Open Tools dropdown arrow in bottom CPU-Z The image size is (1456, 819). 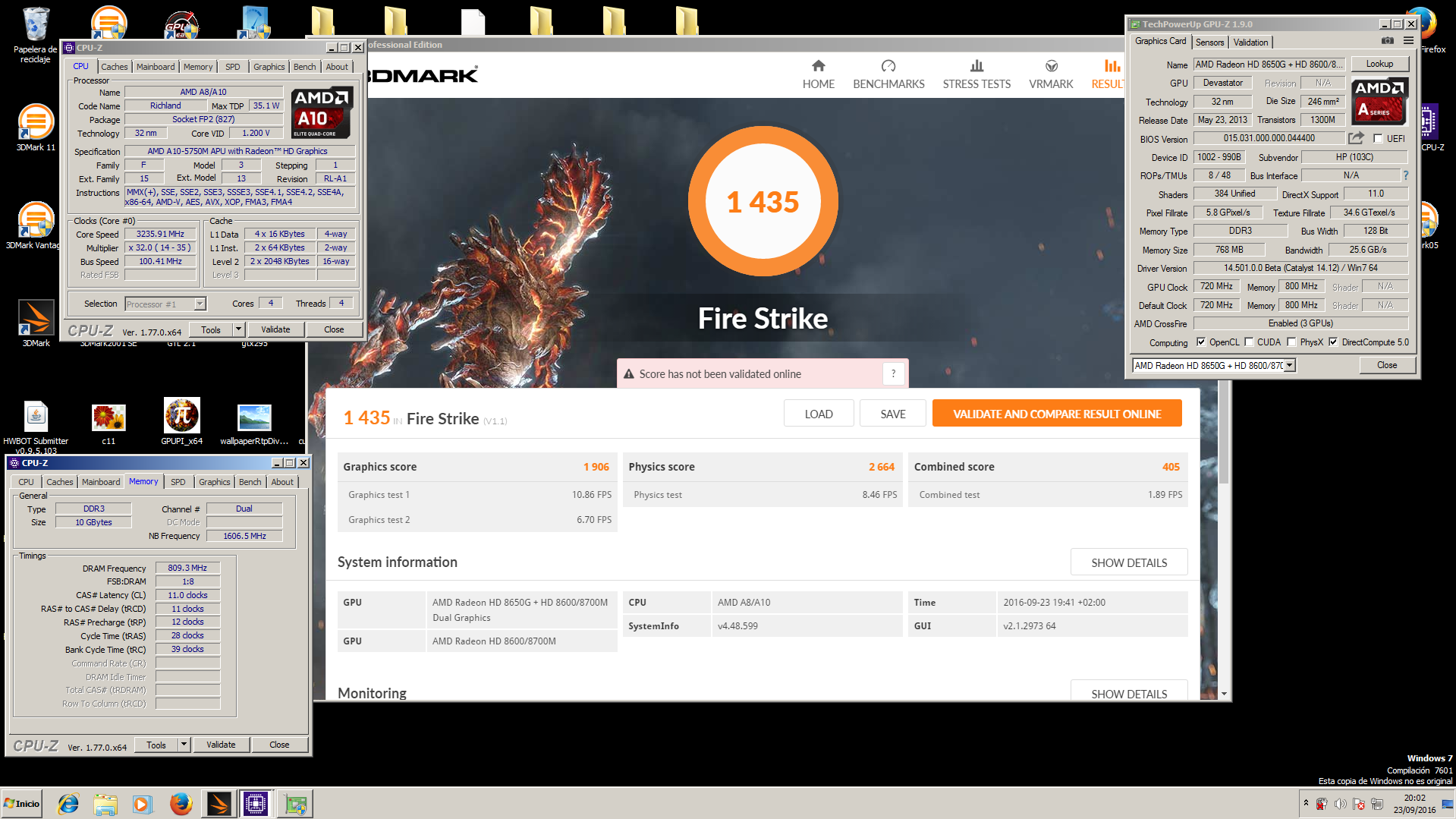click(184, 745)
